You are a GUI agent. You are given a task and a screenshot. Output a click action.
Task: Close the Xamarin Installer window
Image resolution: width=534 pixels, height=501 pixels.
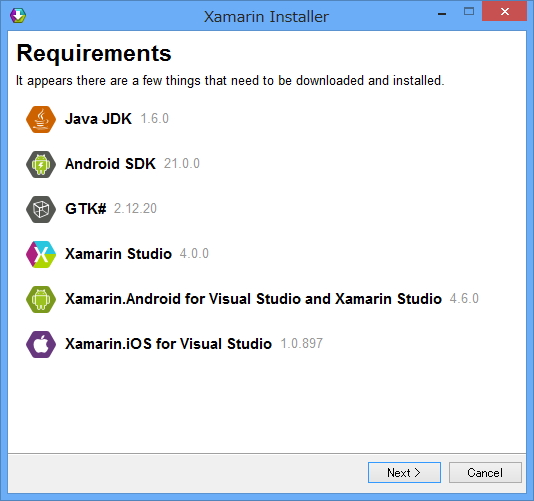pos(505,12)
